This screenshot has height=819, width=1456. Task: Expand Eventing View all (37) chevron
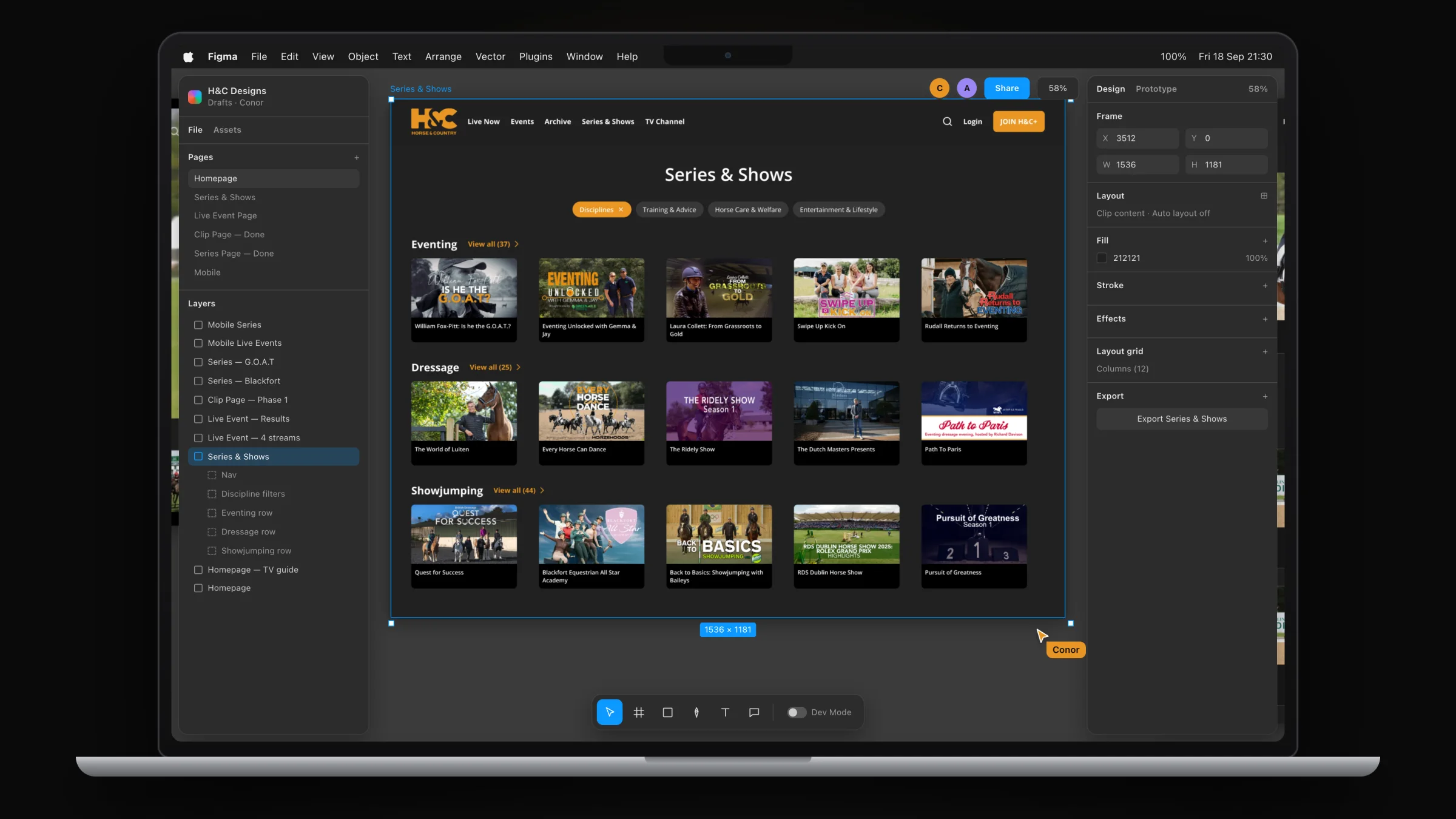point(517,244)
